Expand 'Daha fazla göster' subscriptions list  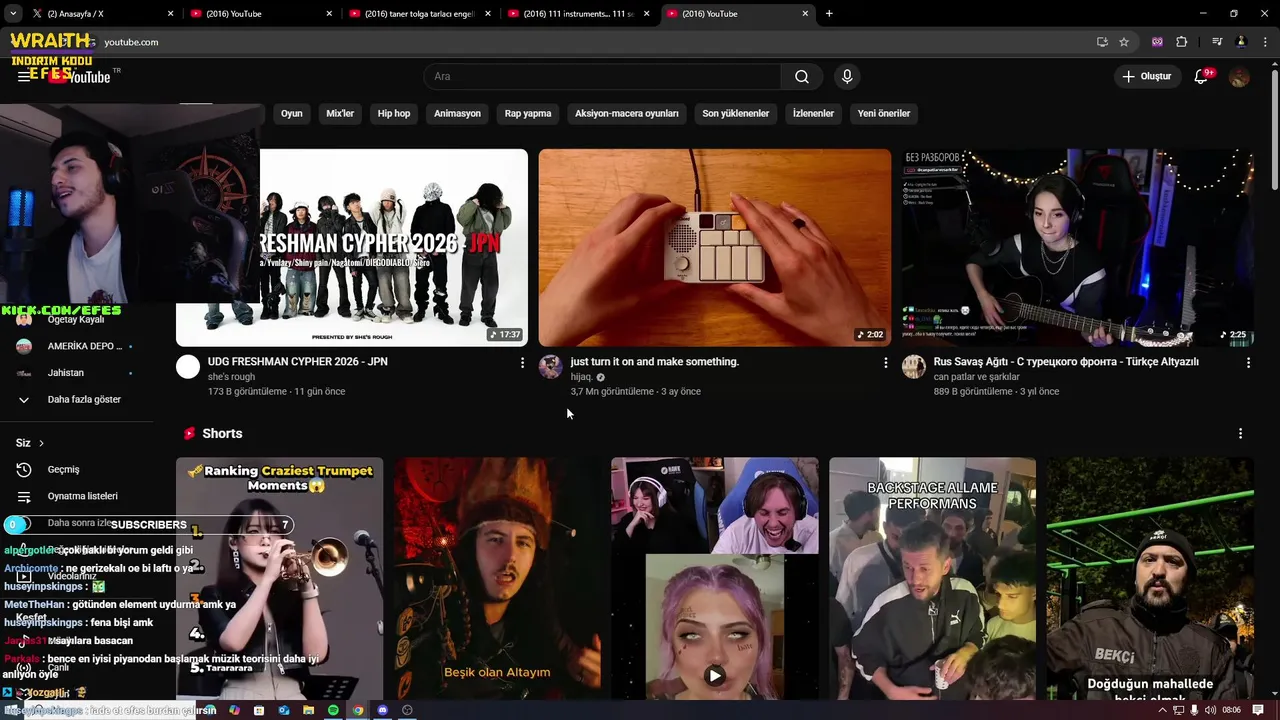click(75, 400)
